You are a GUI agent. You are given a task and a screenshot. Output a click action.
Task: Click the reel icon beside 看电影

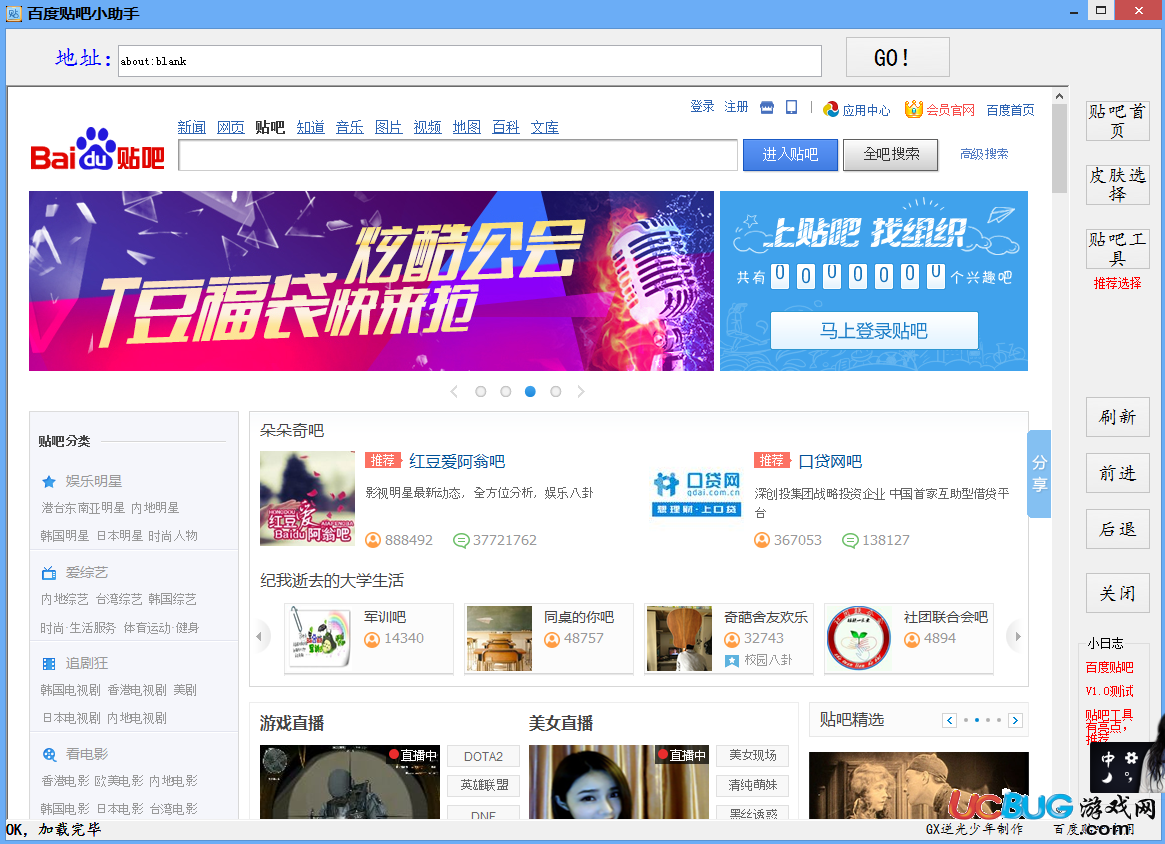(x=49, y=755)
